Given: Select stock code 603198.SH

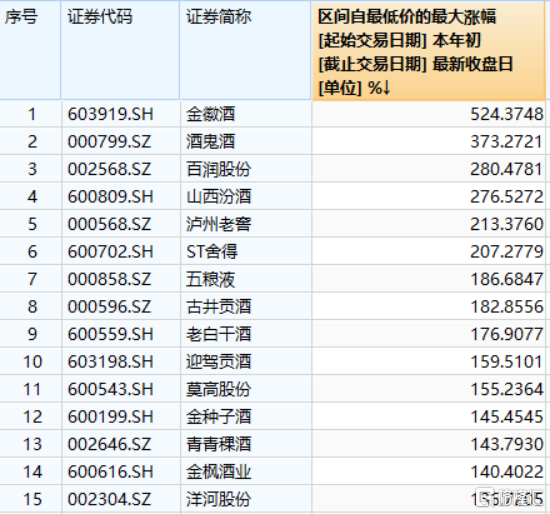Looking at the screenshot, I should [x=110, y=362].
